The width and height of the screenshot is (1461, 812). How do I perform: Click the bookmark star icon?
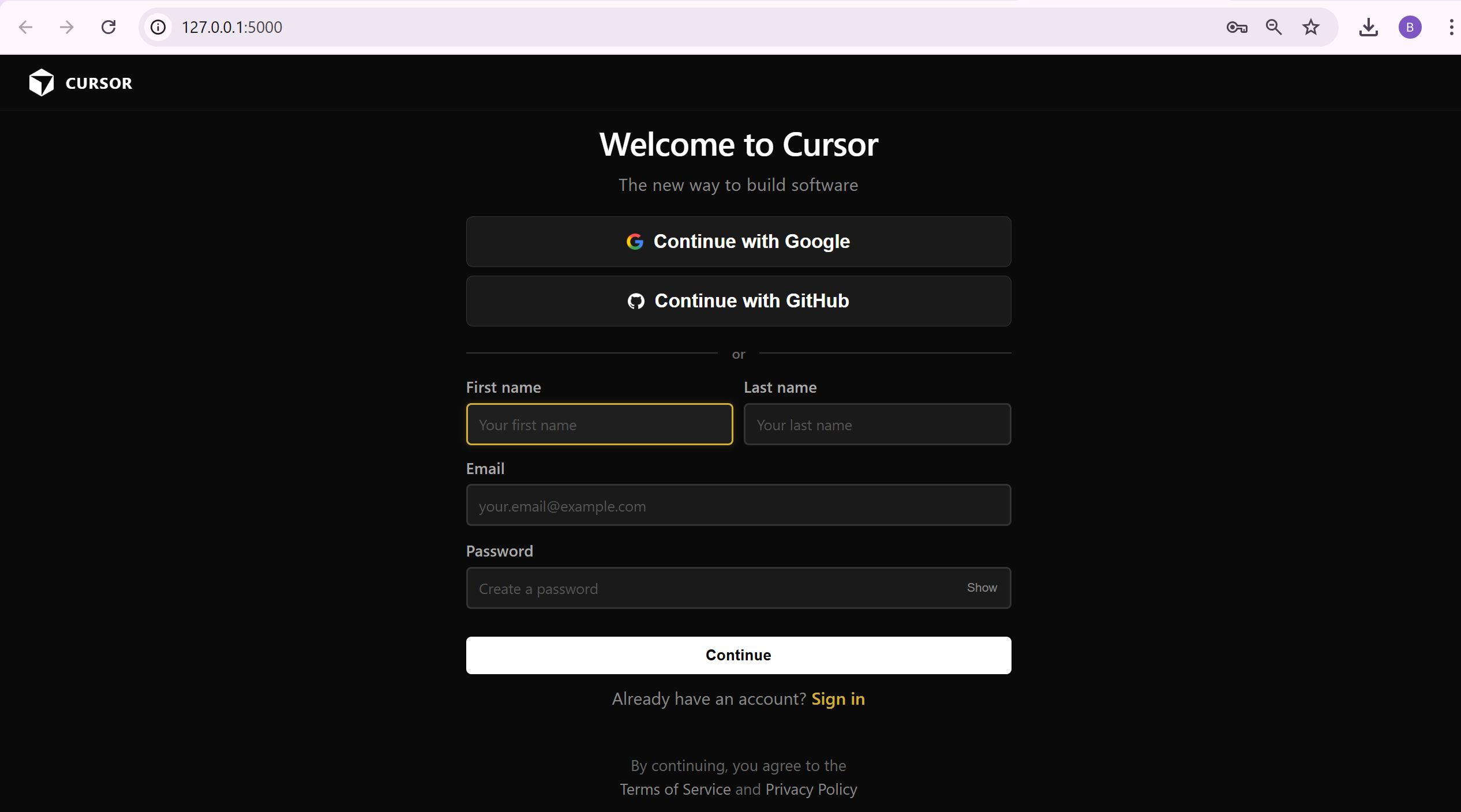coord(1310,27)
